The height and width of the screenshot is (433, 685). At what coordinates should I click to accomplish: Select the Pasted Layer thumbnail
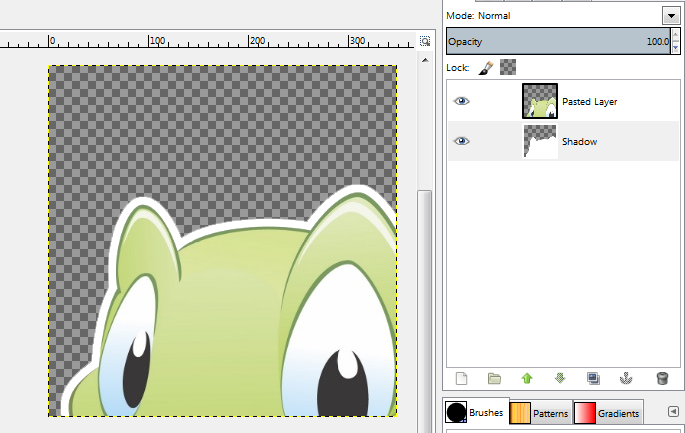click(540, 101)
